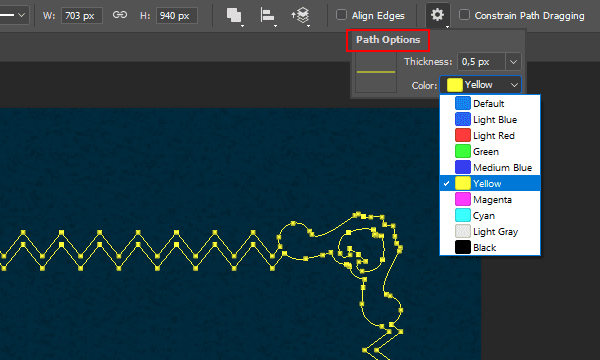Open the stroke line style dropdown
Screen dimensions: 600x360
15,15
